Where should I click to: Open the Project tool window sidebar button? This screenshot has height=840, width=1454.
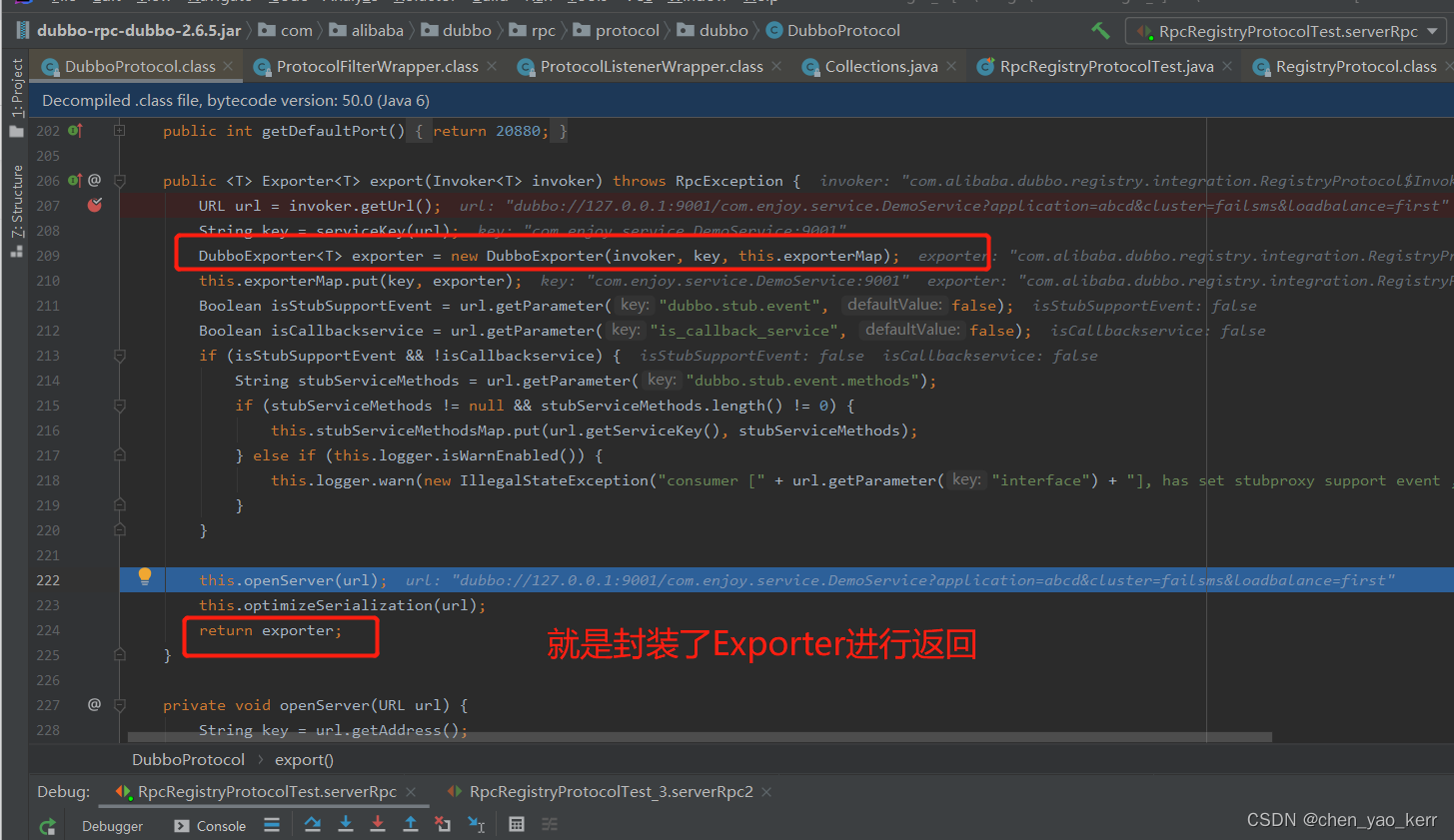click(16, 96)
